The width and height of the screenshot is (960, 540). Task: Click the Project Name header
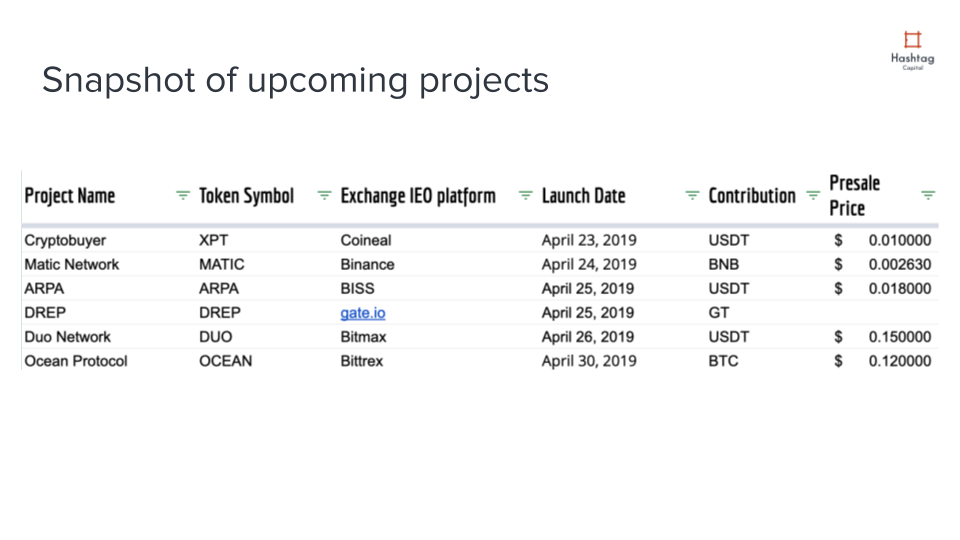pos(70,196)
